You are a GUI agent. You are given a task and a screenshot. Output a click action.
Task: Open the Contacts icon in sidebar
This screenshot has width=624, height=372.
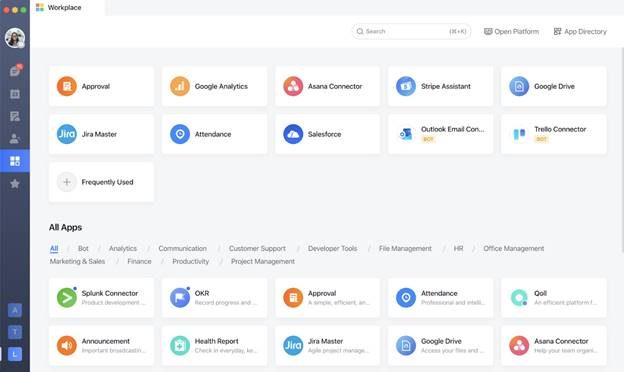15,138
